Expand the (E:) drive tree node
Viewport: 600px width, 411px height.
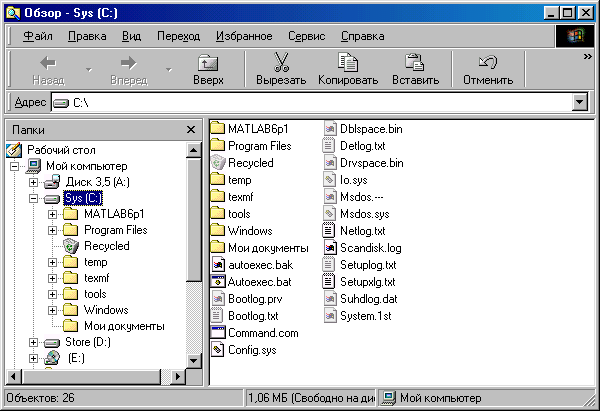33,359
